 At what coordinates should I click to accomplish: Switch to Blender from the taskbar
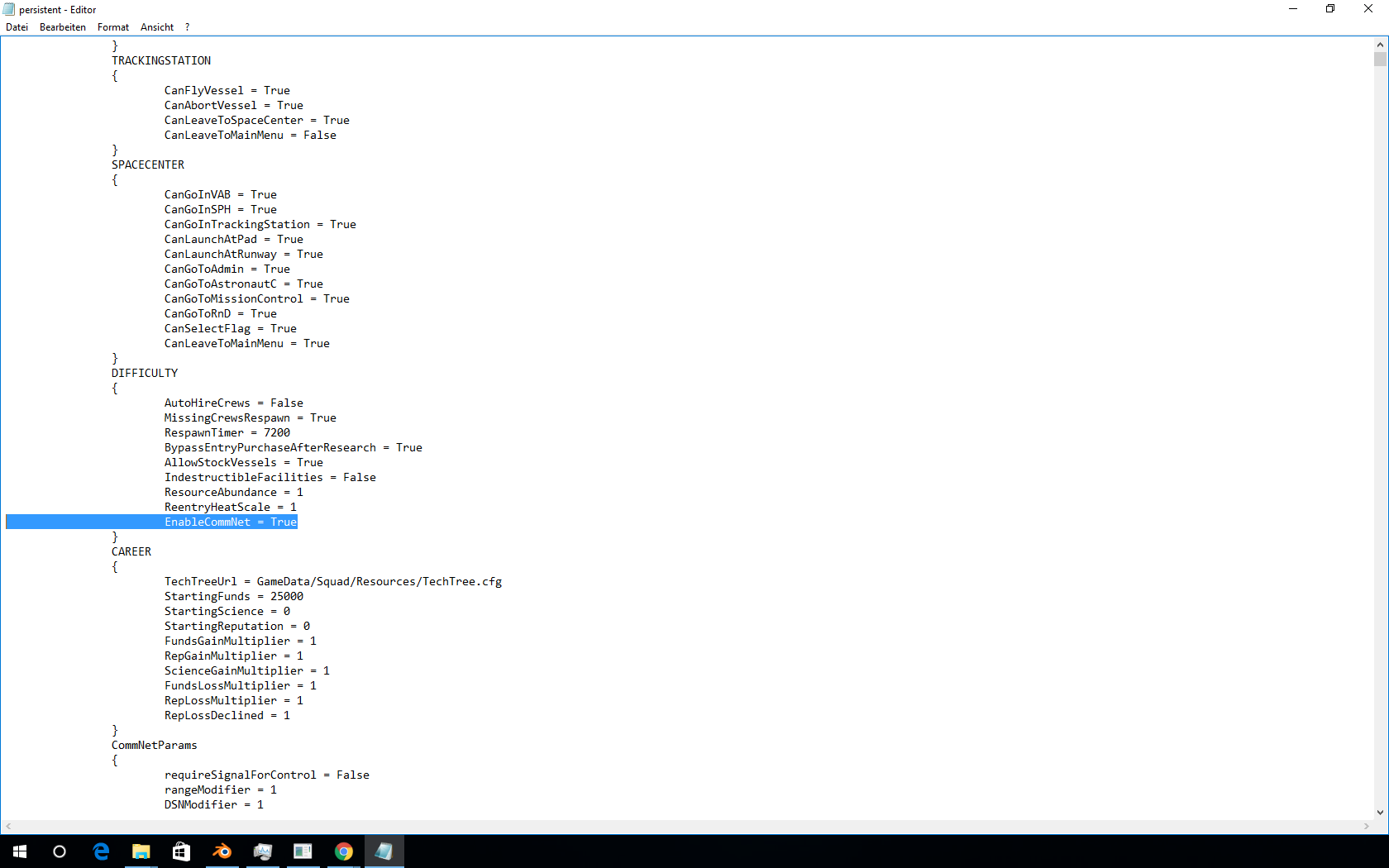click(222, 851)
